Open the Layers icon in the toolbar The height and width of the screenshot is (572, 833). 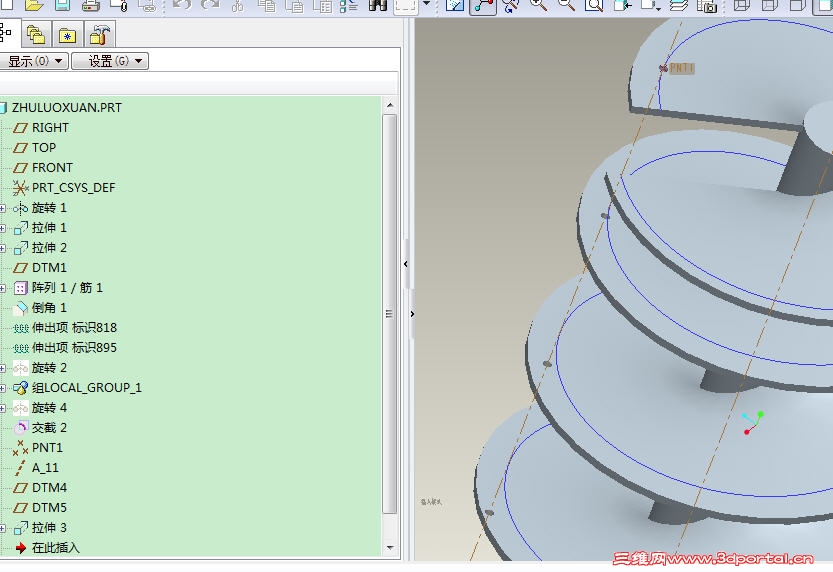[678, 5]
